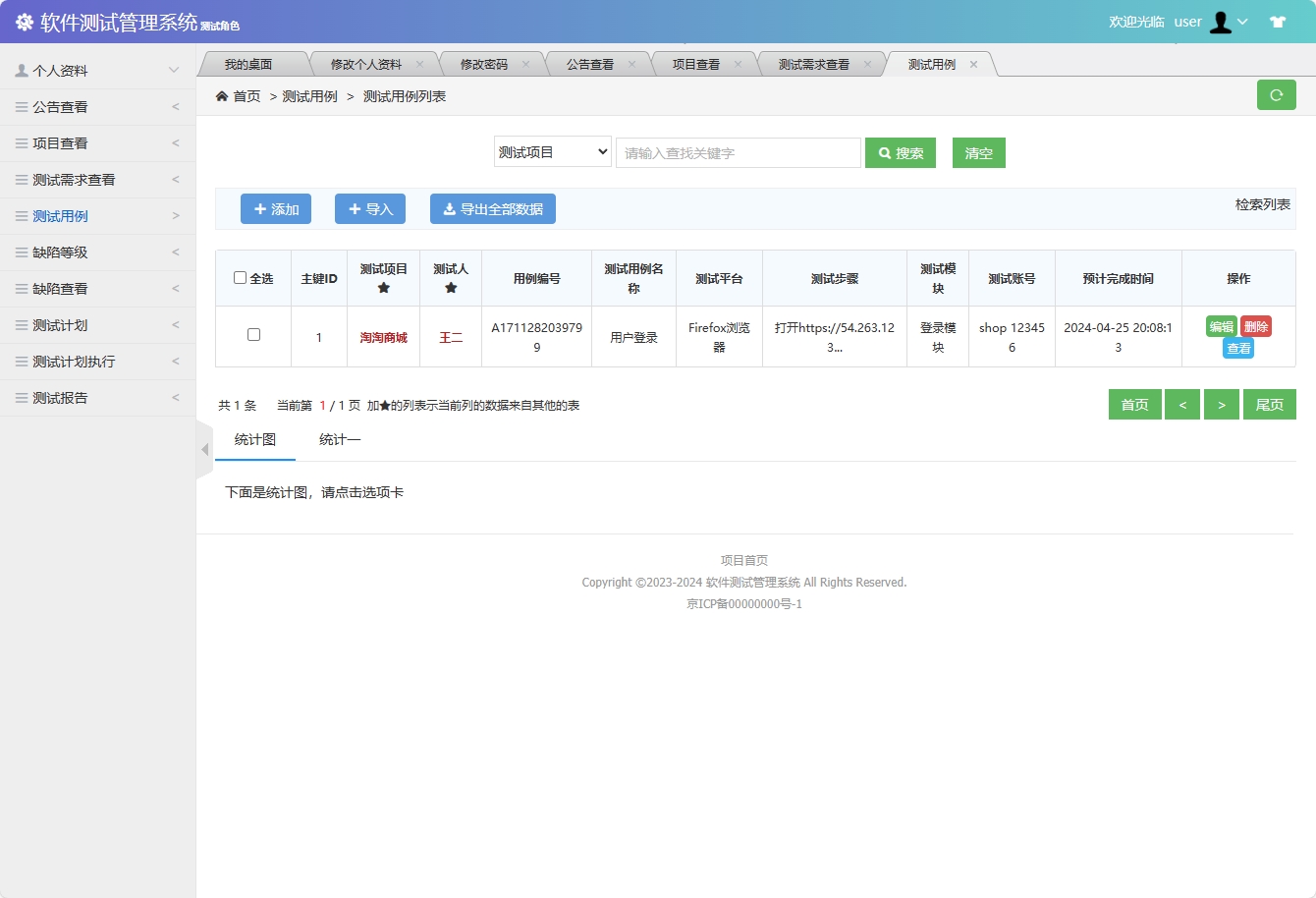Click inside the 请输入查找关键字 search field
This screenshot has height=898, width=1316.
738,152
